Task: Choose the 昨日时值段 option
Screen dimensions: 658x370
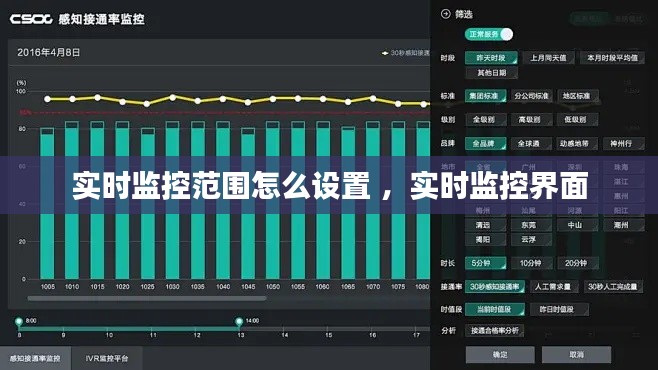Action: 556,310
